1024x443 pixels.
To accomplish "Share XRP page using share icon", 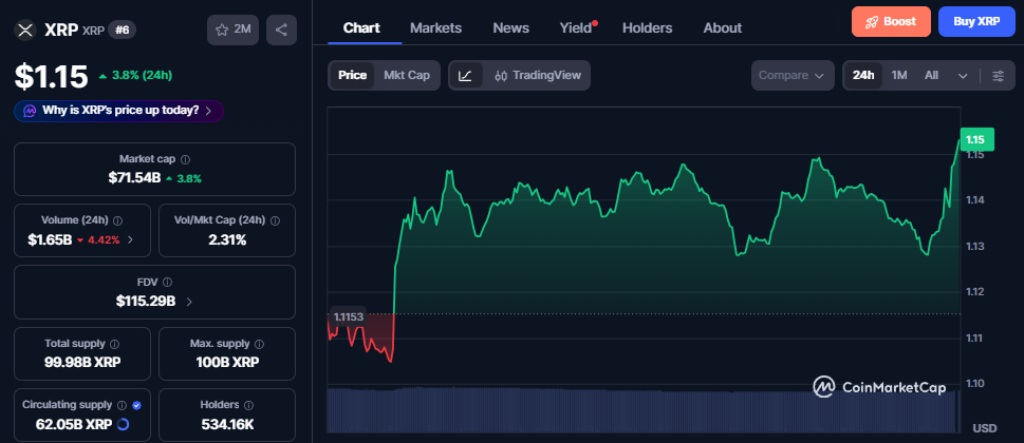I will [x=281, y=30].
